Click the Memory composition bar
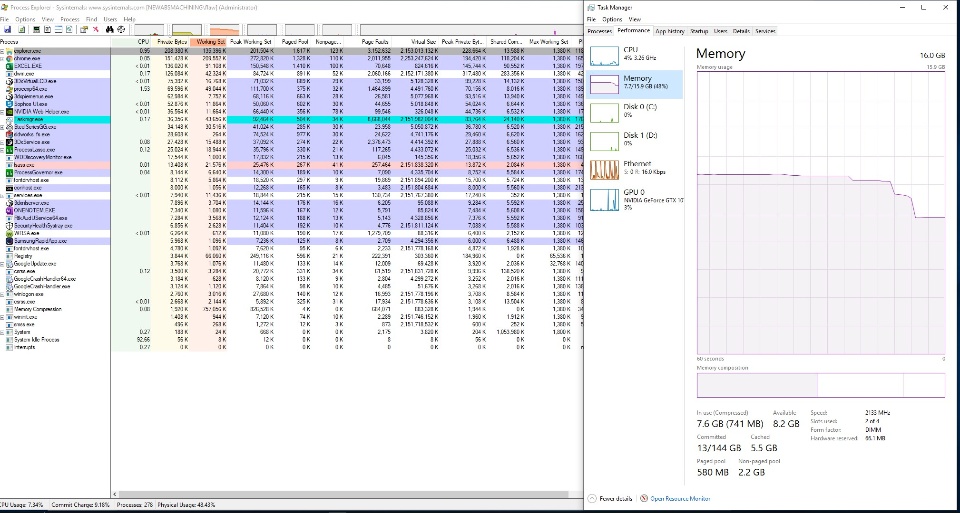This screenshot has width=960, height=513. tap(822, 385)
